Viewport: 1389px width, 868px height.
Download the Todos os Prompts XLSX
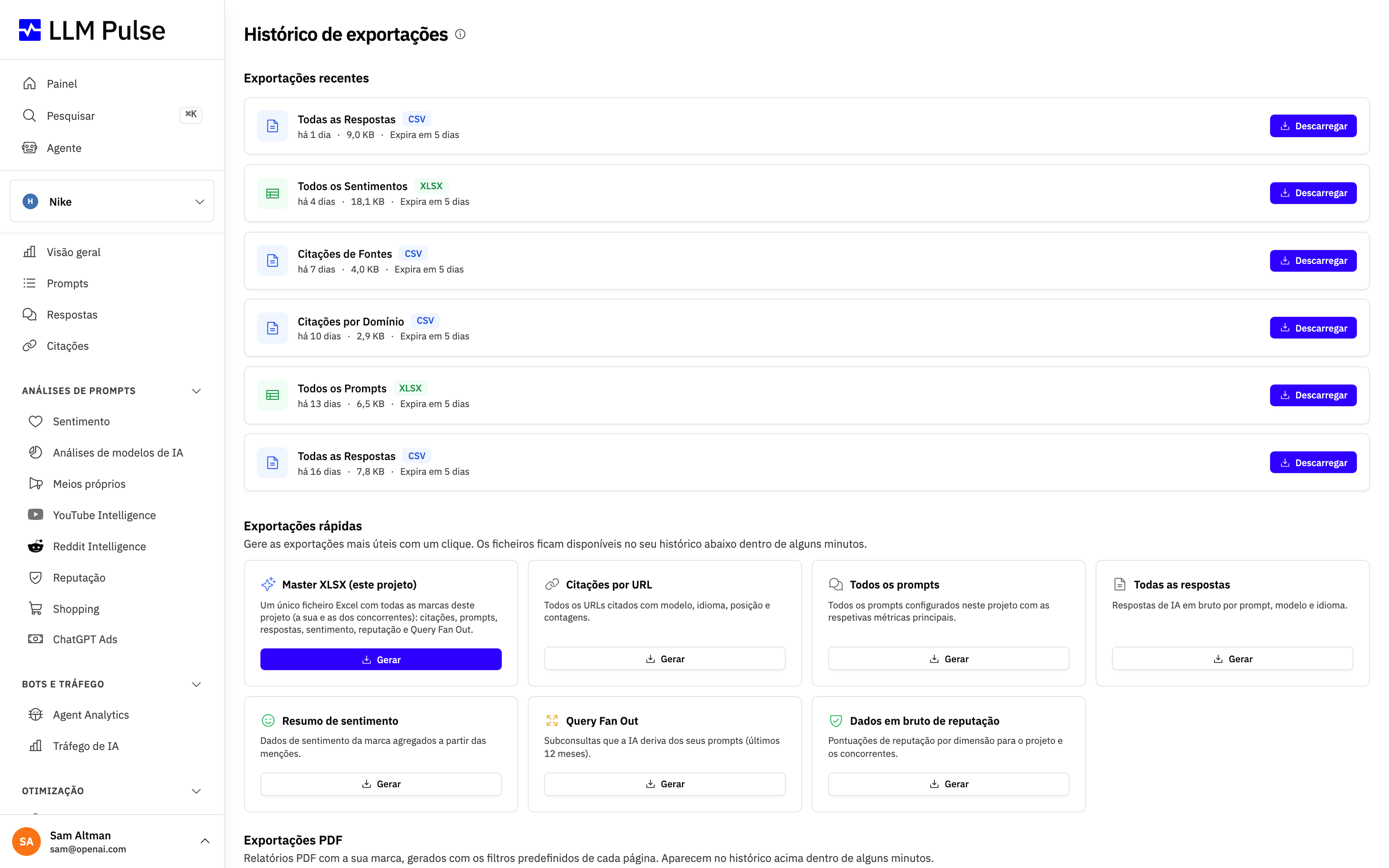pos(1313,395)
